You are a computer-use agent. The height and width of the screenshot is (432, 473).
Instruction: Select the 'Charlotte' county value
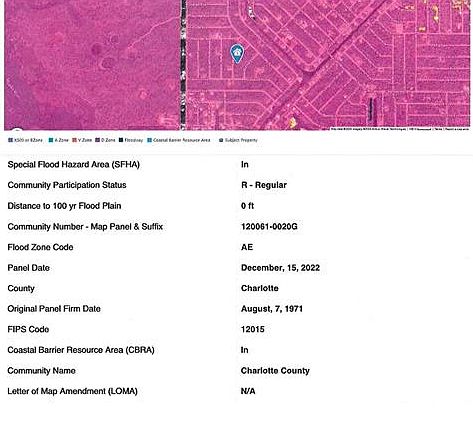click(x=260, y=288)
